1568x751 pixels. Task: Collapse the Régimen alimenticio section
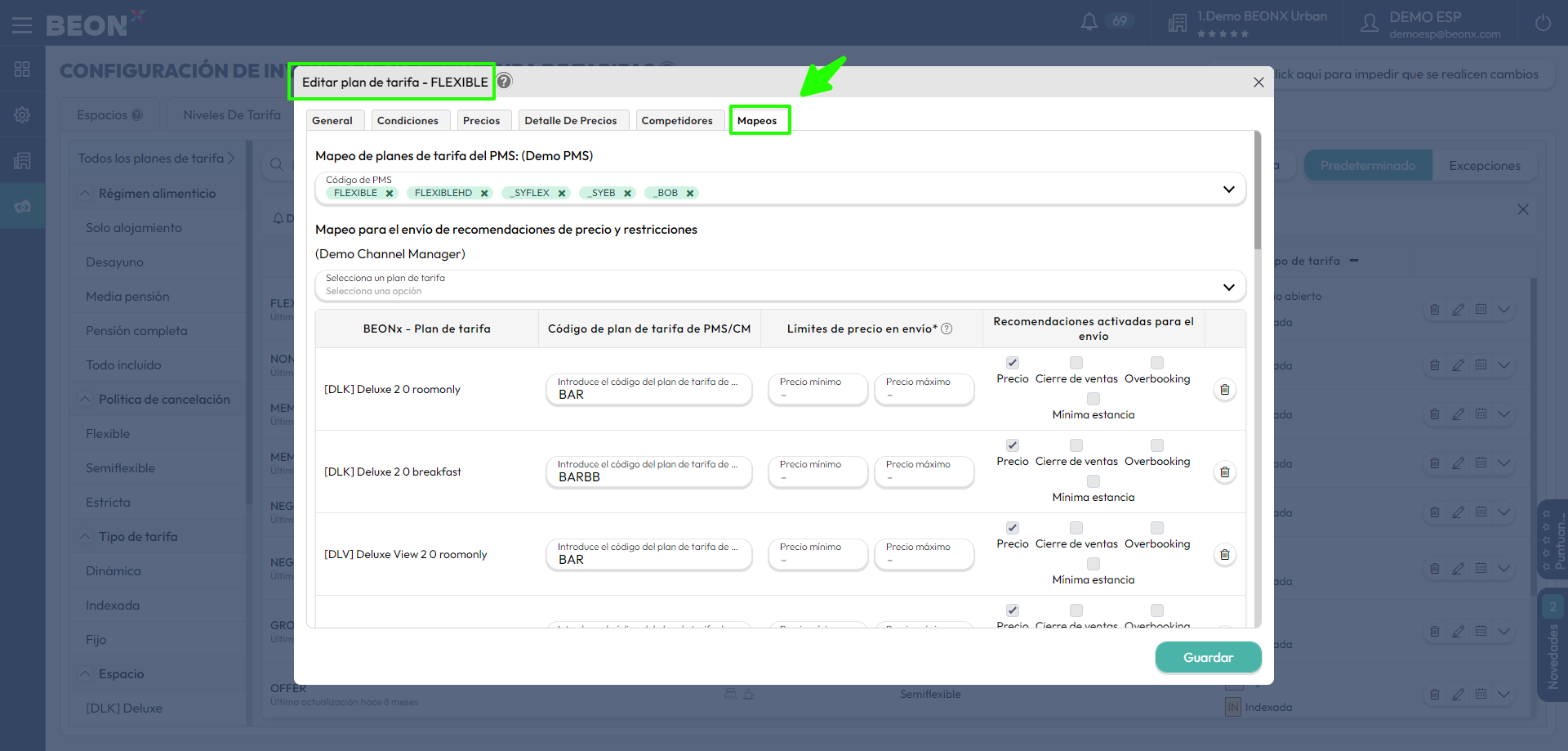point(85,194)
